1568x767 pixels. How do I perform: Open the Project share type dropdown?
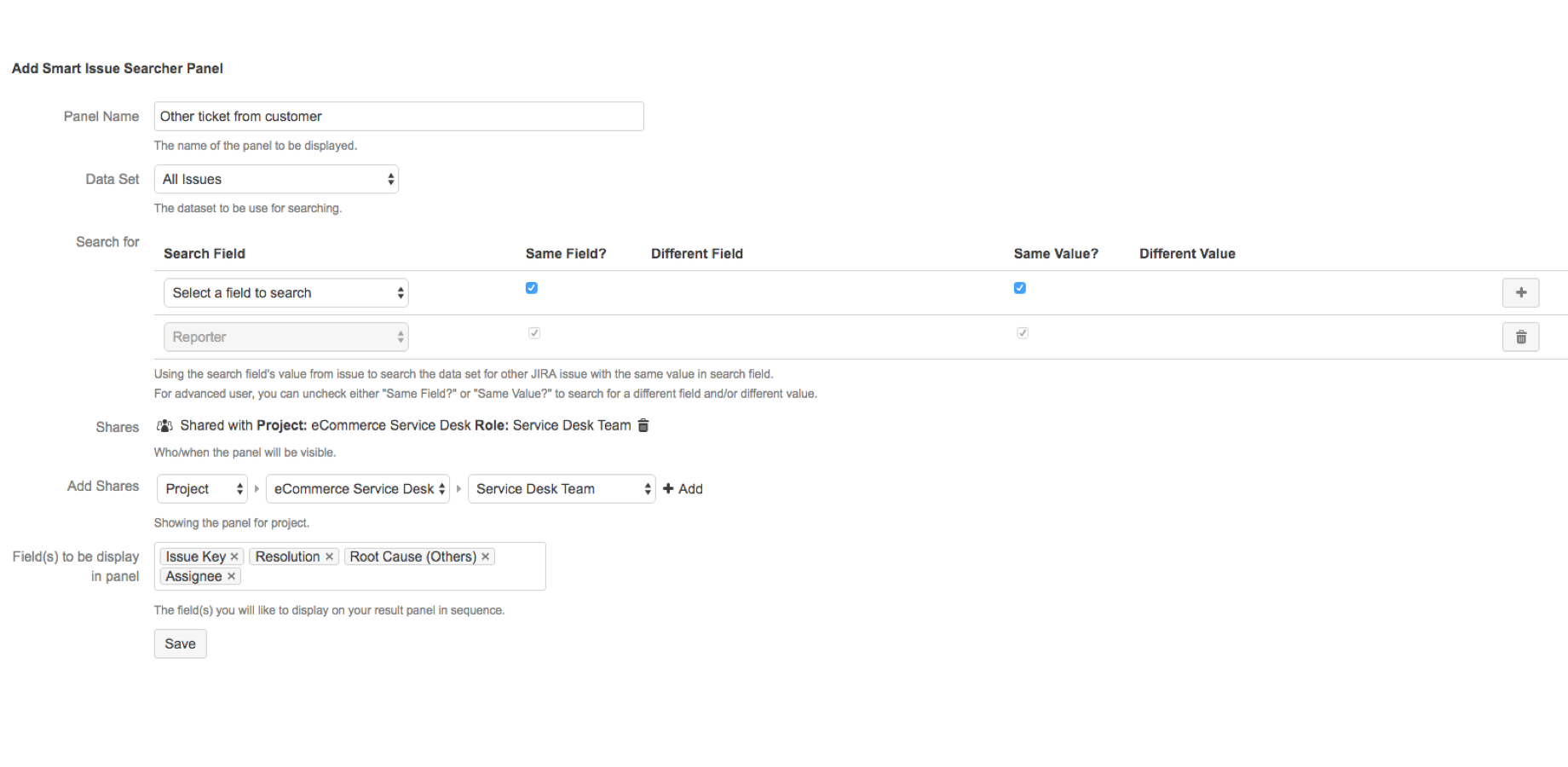[x=201, y=488]
